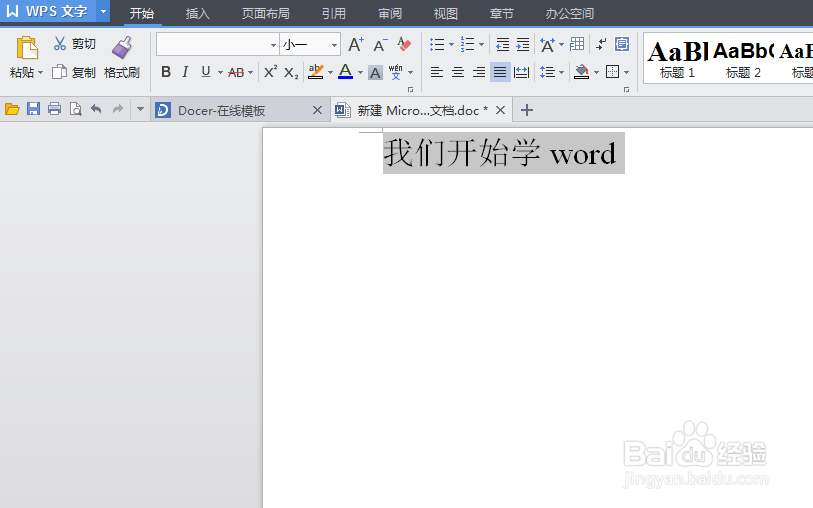Open the 视图 ribbon tab
Screen dimensions: 813x508
(446, 13)
